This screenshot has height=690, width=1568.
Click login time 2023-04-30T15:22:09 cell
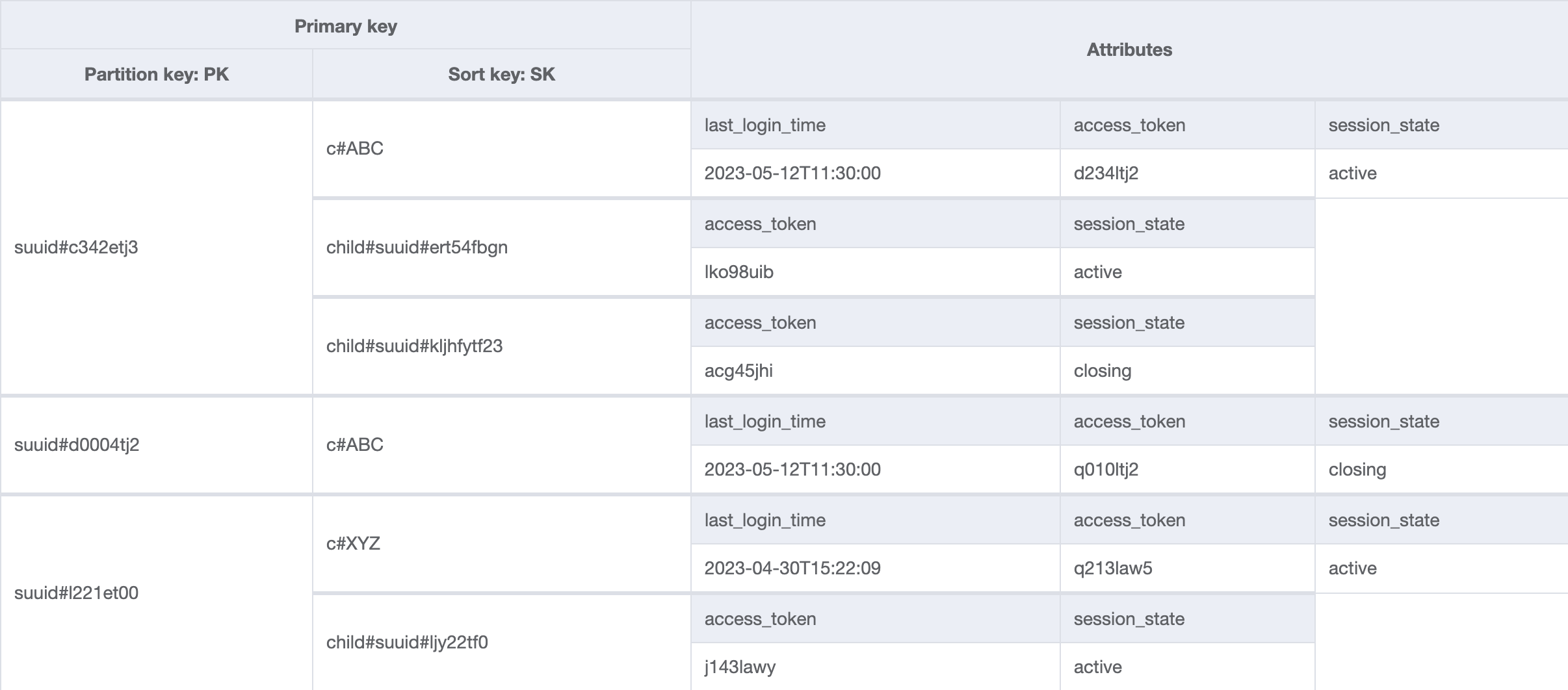792,569
